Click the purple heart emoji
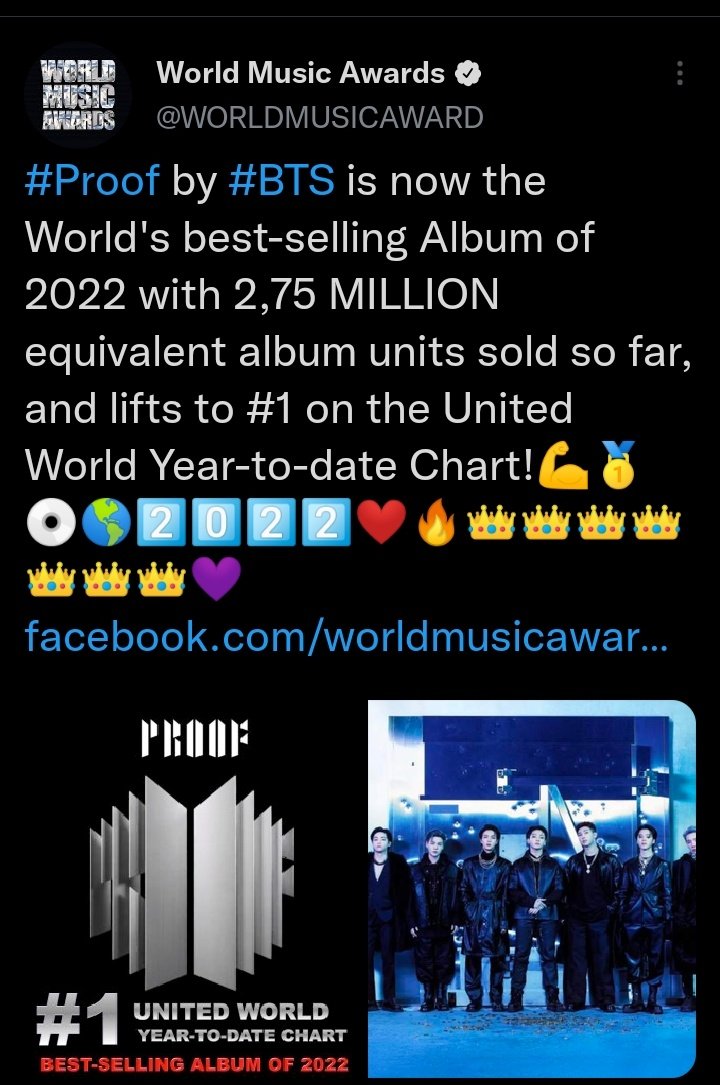The image size is (720, 1085). tap(216, 578)
